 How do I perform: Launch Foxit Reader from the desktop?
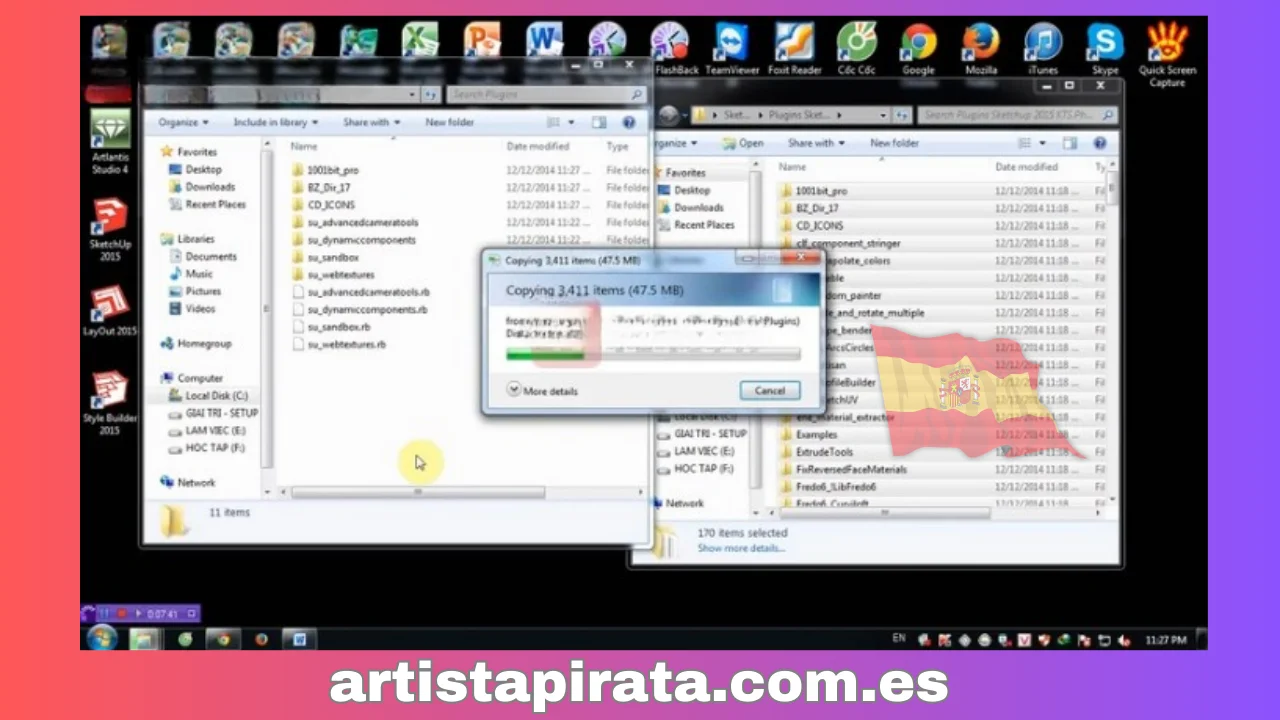[x=794, y=49]
